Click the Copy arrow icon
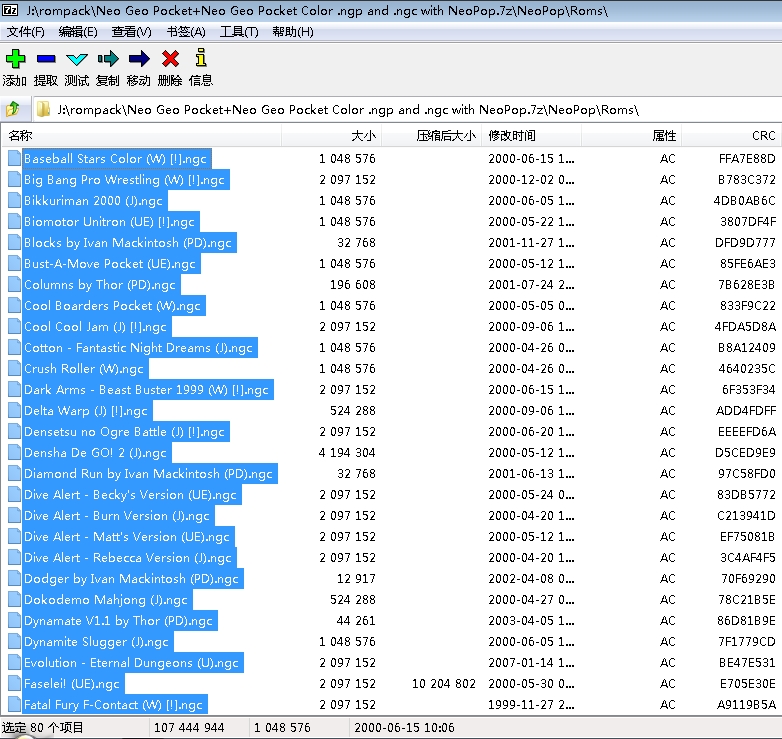This screenshot has height=739, width=782. (x=108, y=59)
